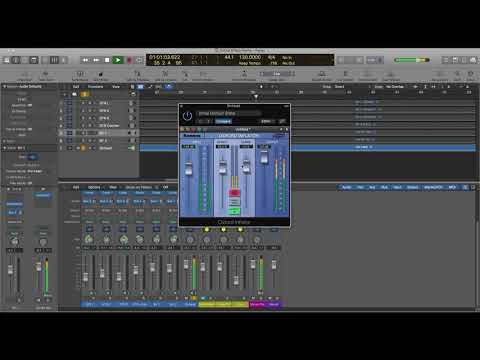Click the Compare button in plug-in header
The image size is (480, 360).
(x=223, y=121)
